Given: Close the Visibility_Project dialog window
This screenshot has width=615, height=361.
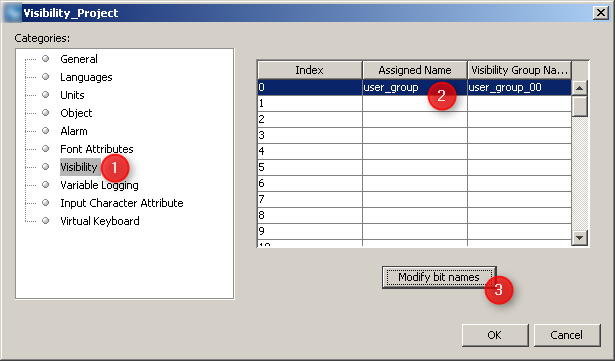Looking at the screenshot, I should [x=601, y=13].
